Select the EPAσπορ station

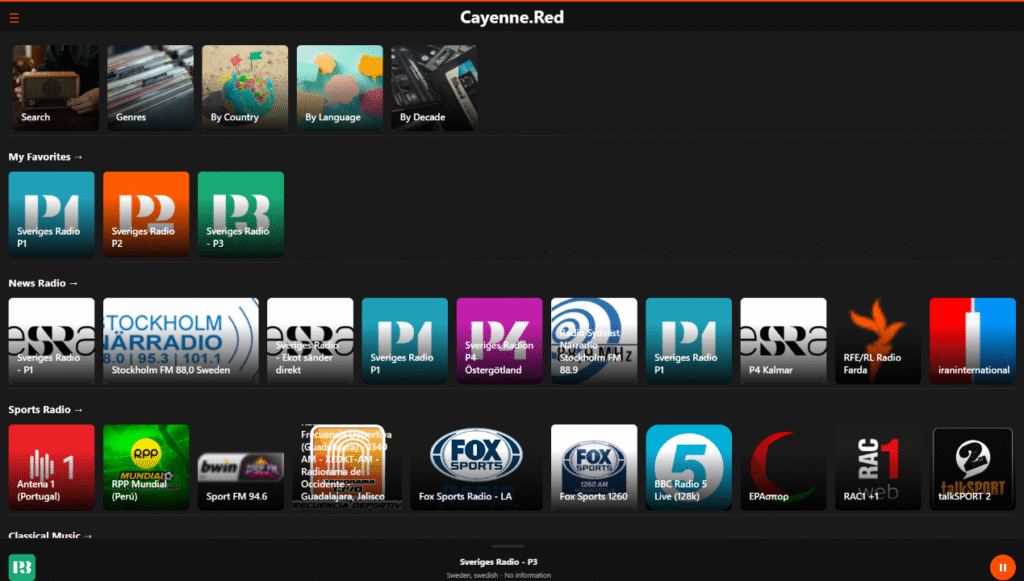[x=784, y=467]
